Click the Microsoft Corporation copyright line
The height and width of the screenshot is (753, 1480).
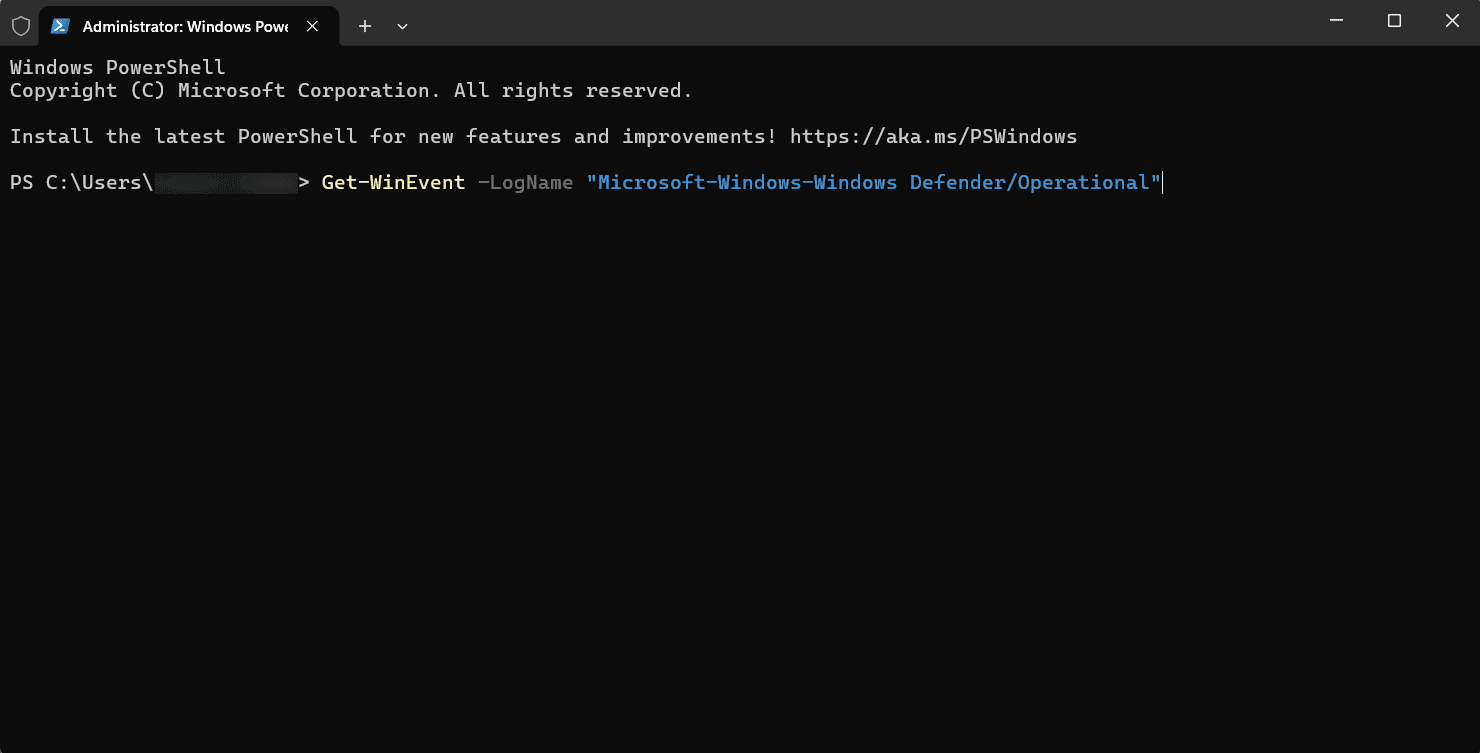pyautogui.click(x=350, y=91)
